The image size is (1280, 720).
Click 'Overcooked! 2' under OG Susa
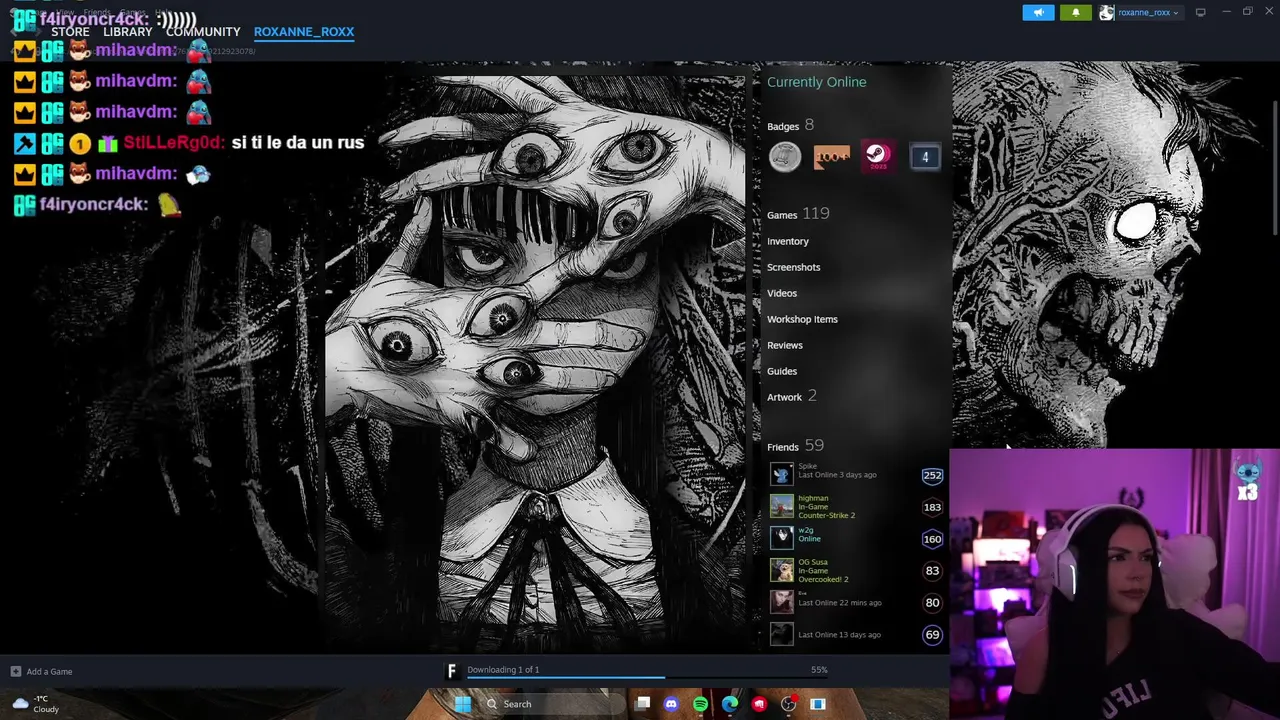click(x=823, y=580)
